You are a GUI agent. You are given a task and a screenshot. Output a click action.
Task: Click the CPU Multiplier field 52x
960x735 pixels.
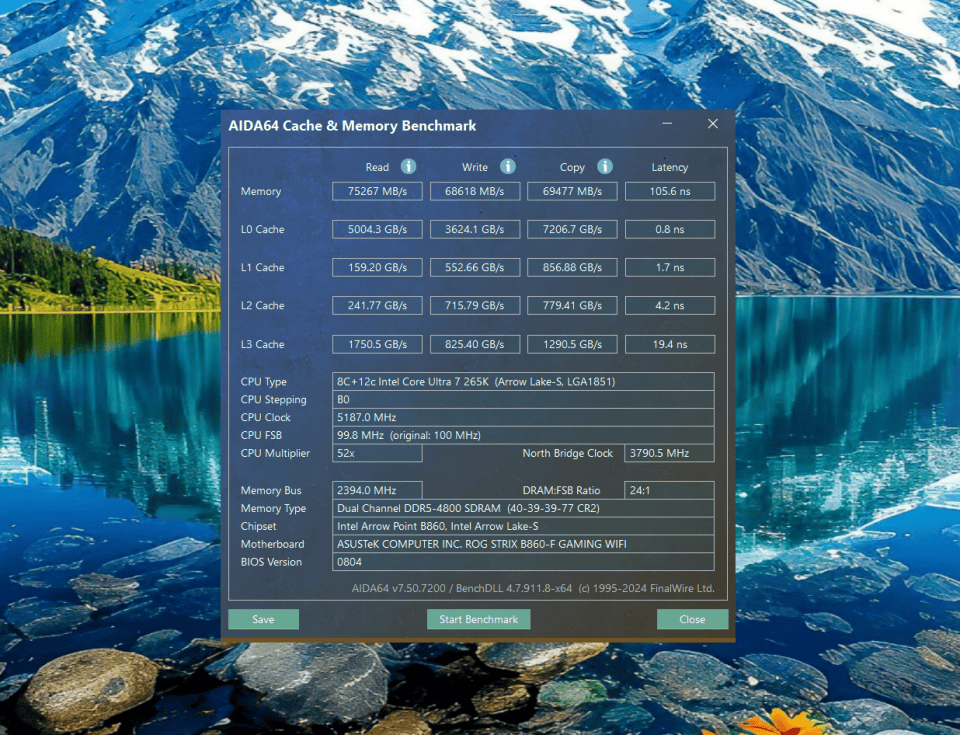pyautogui.click(x=377, y=453)
